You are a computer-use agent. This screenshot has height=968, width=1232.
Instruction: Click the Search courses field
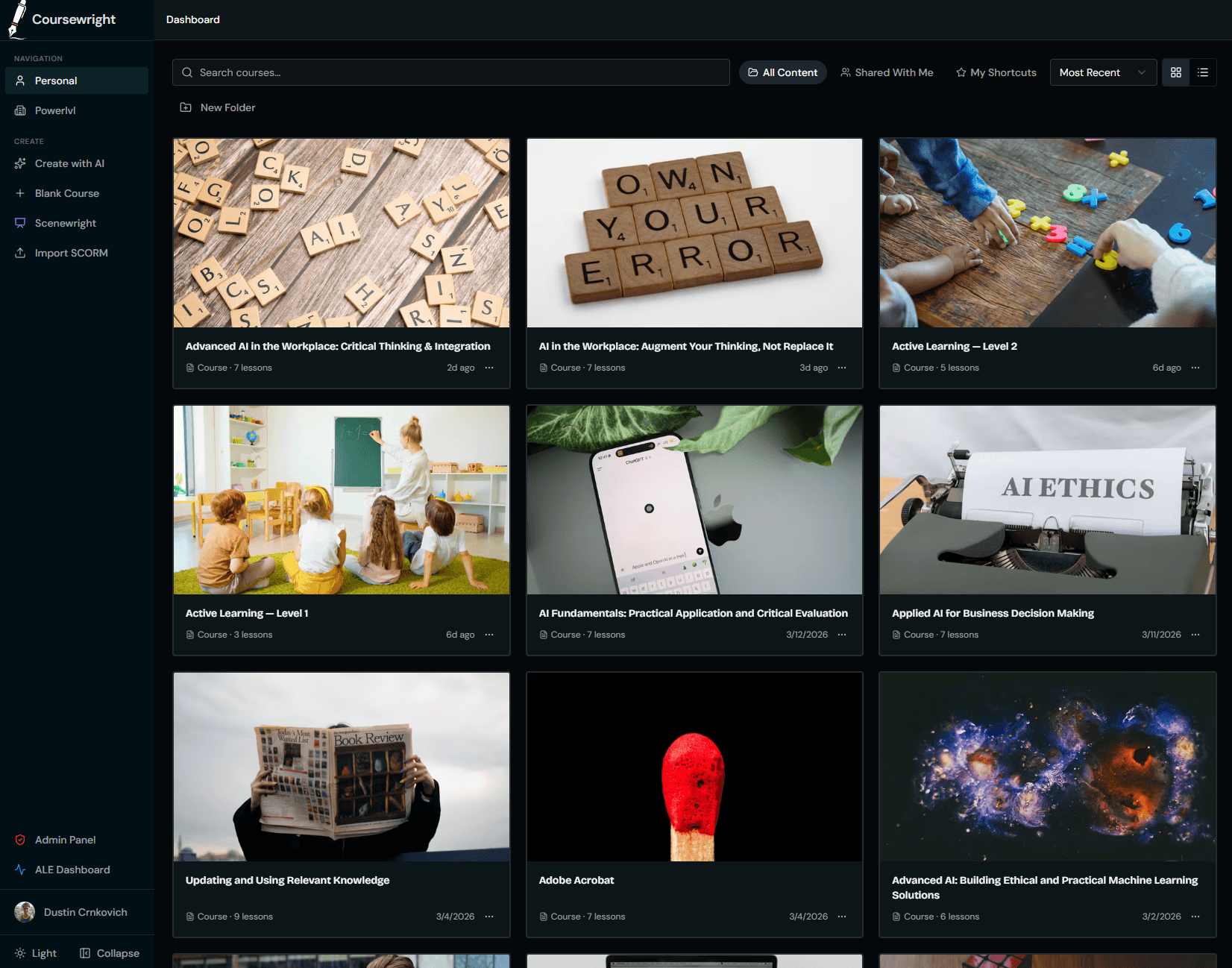tap(450, 72)
